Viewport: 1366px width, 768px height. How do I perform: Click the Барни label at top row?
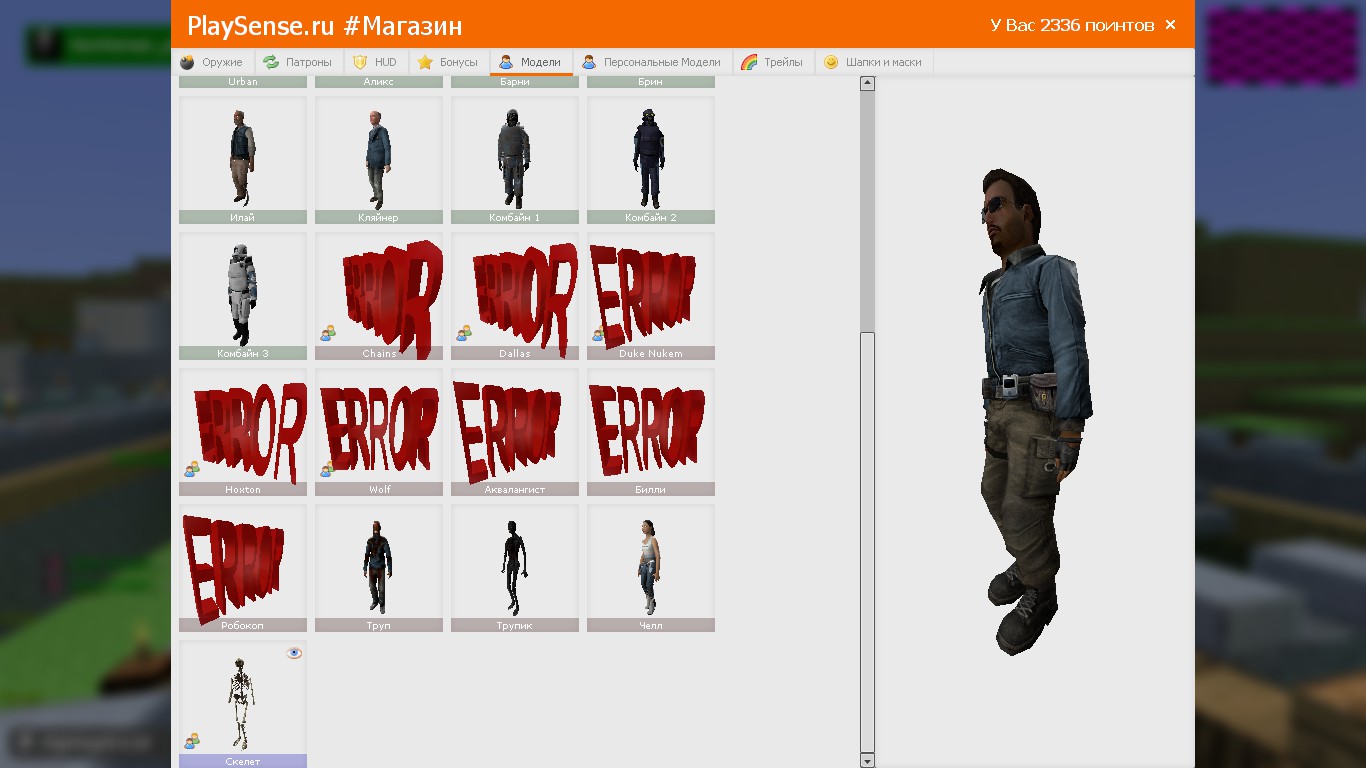pyautogui.click(x=515, y=82)
